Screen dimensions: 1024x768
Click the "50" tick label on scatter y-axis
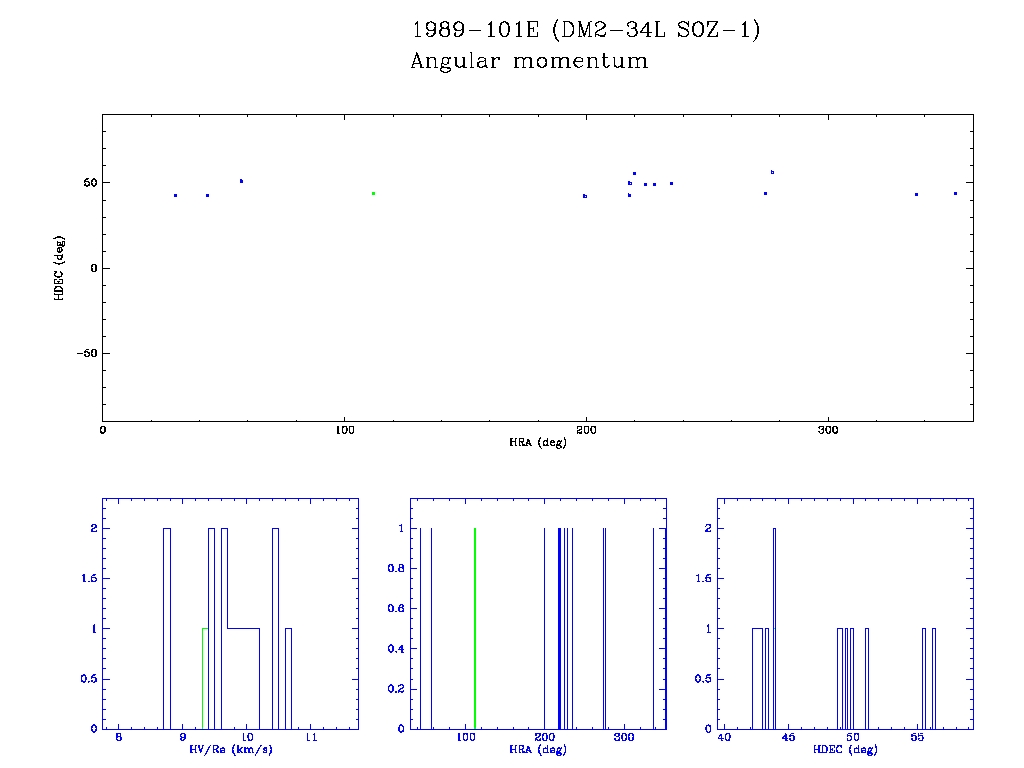coord(88,183)
